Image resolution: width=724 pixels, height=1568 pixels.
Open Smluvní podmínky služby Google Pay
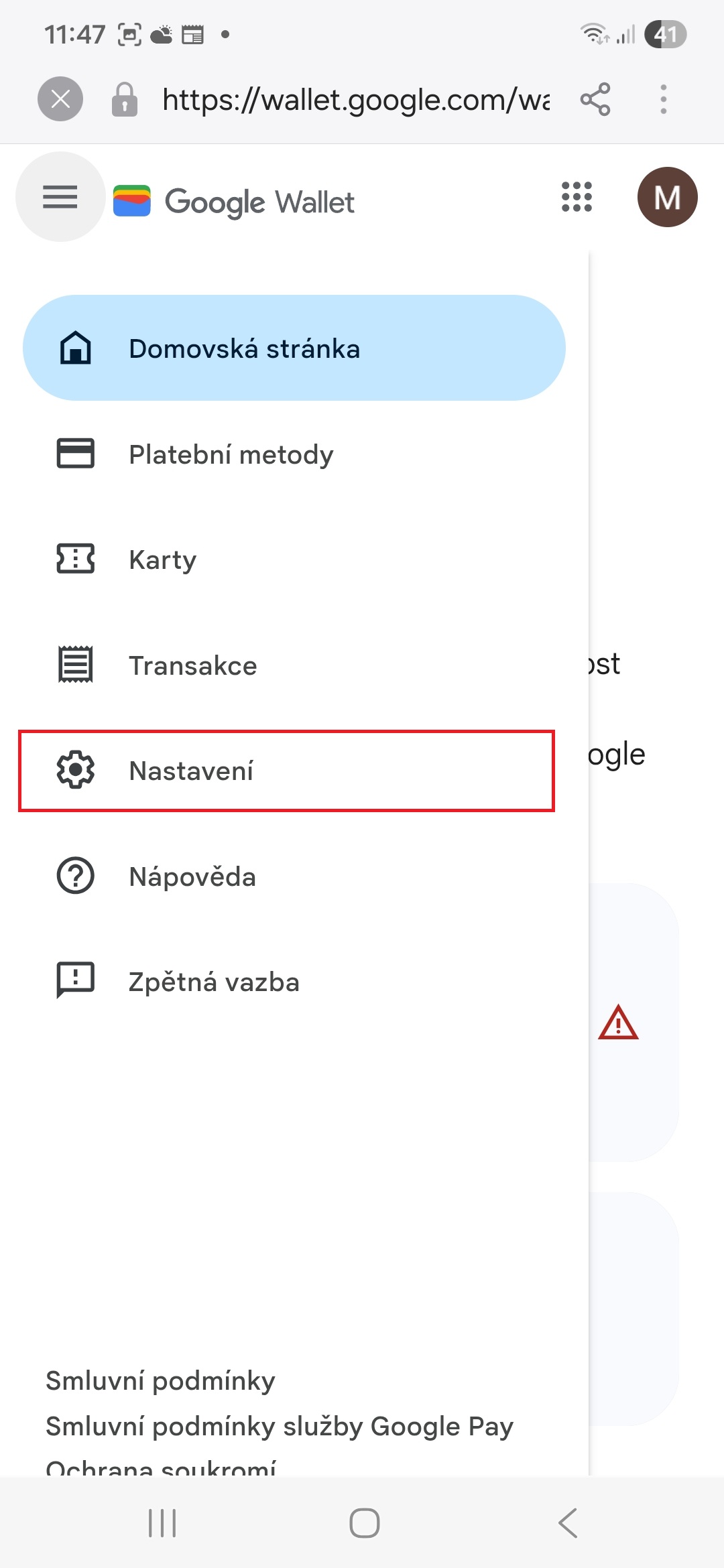(x=279, y=1426)
